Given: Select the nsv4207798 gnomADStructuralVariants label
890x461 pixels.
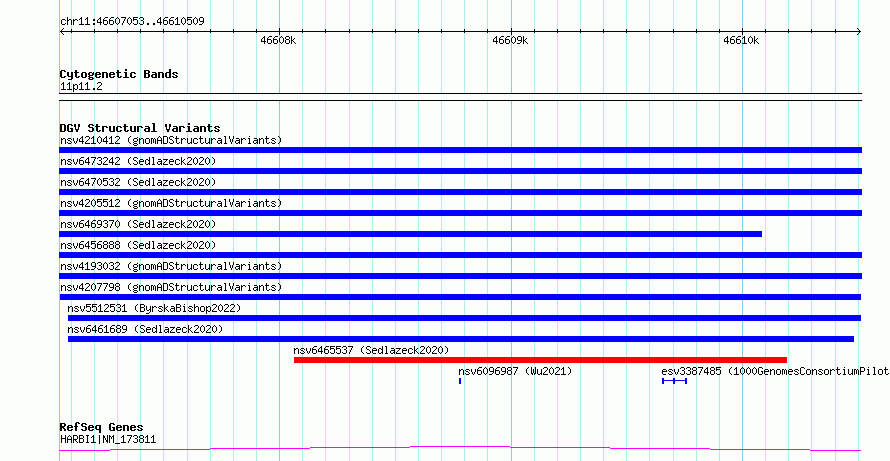Looking at the screenshot, I should coord(171,287).
